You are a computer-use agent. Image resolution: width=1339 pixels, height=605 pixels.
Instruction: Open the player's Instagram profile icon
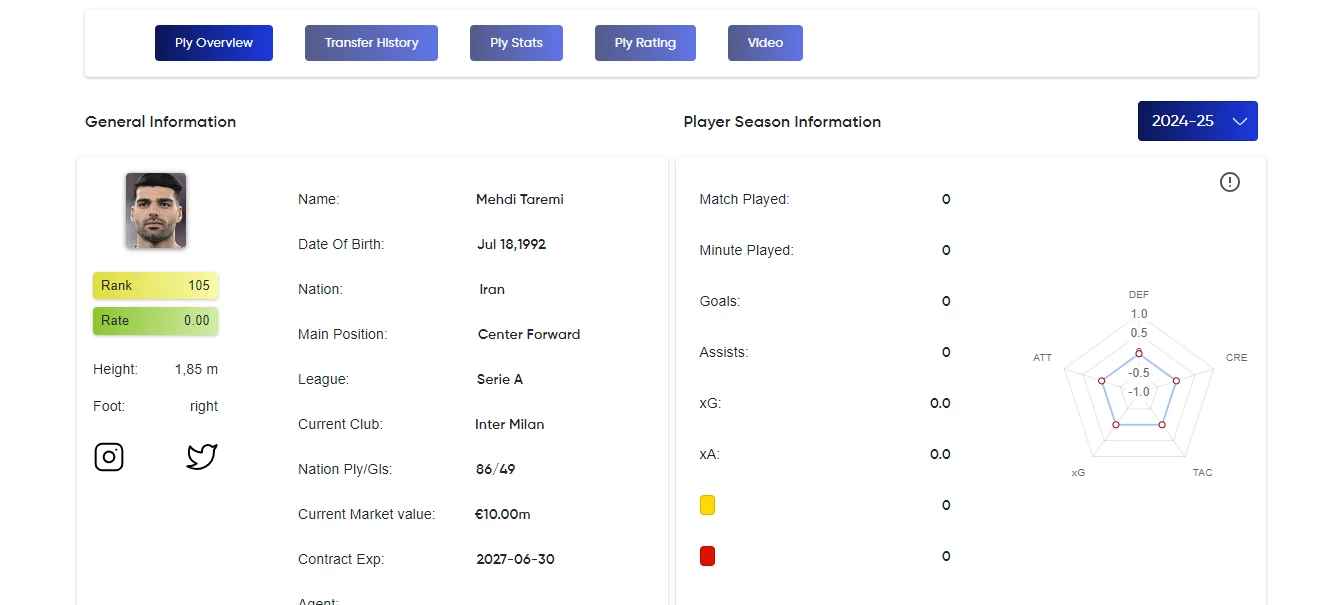click(x=109, y=457)
